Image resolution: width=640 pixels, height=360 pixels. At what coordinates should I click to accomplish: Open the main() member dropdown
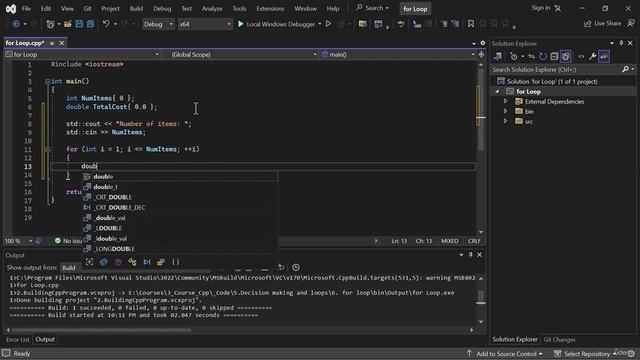(399, 54)
